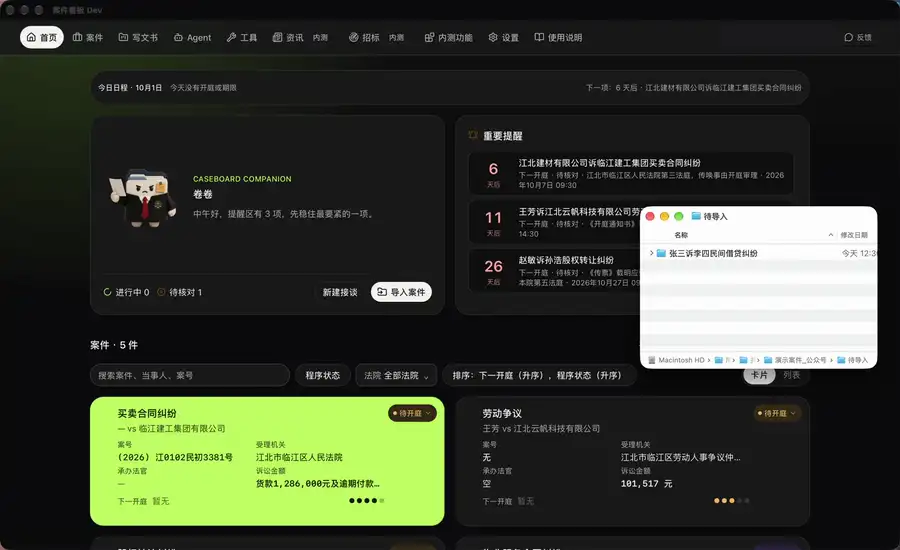
Task: Close the 待导入 Finder window
Action: pos(650,216)
